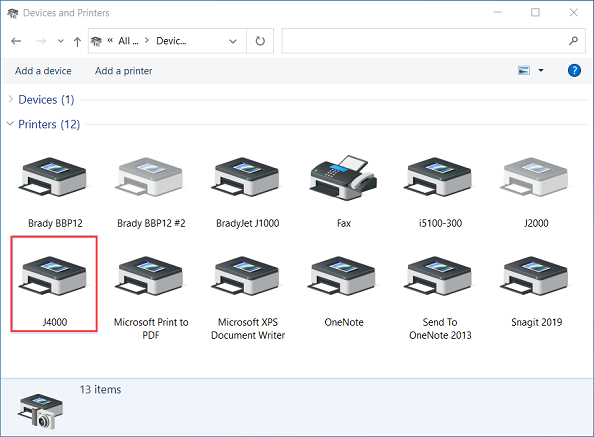
Task: Select the i5100-300 printer icon
Action: pyautogui.click(x=439, y=176)
